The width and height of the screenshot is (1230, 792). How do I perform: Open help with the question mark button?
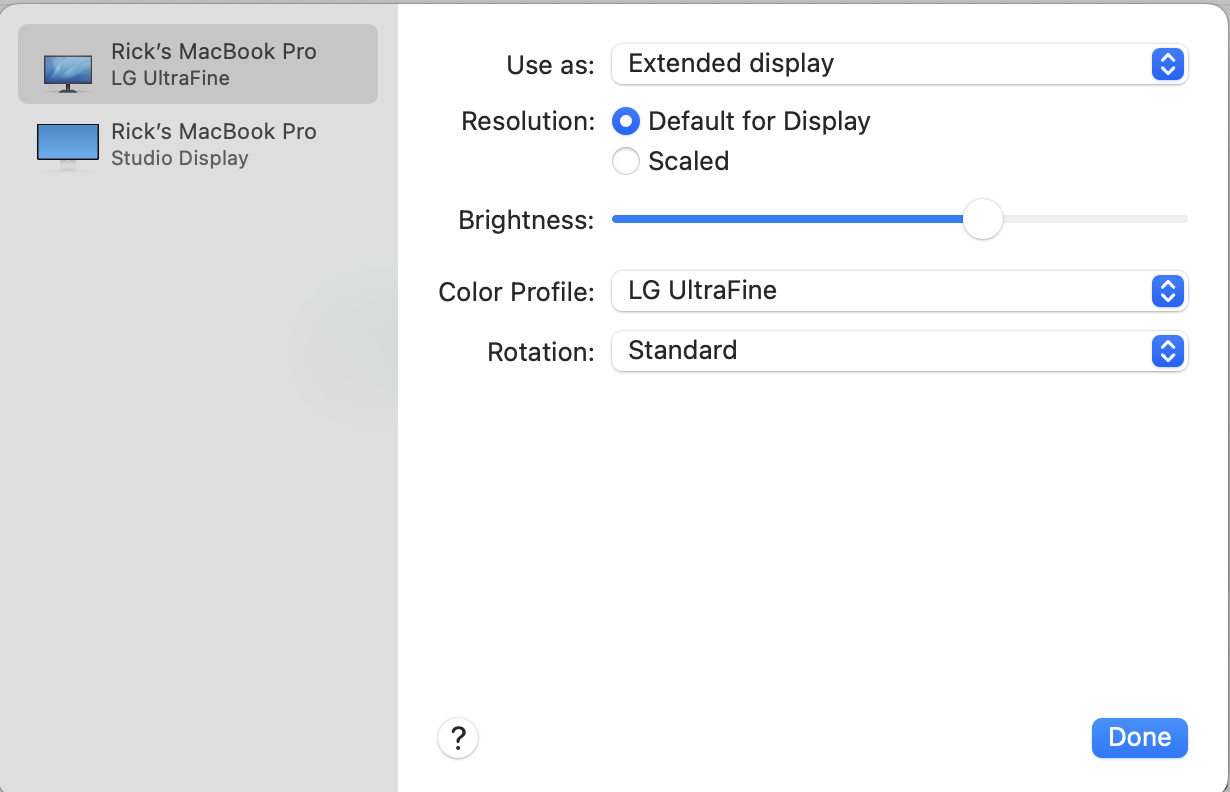point(458,739)
